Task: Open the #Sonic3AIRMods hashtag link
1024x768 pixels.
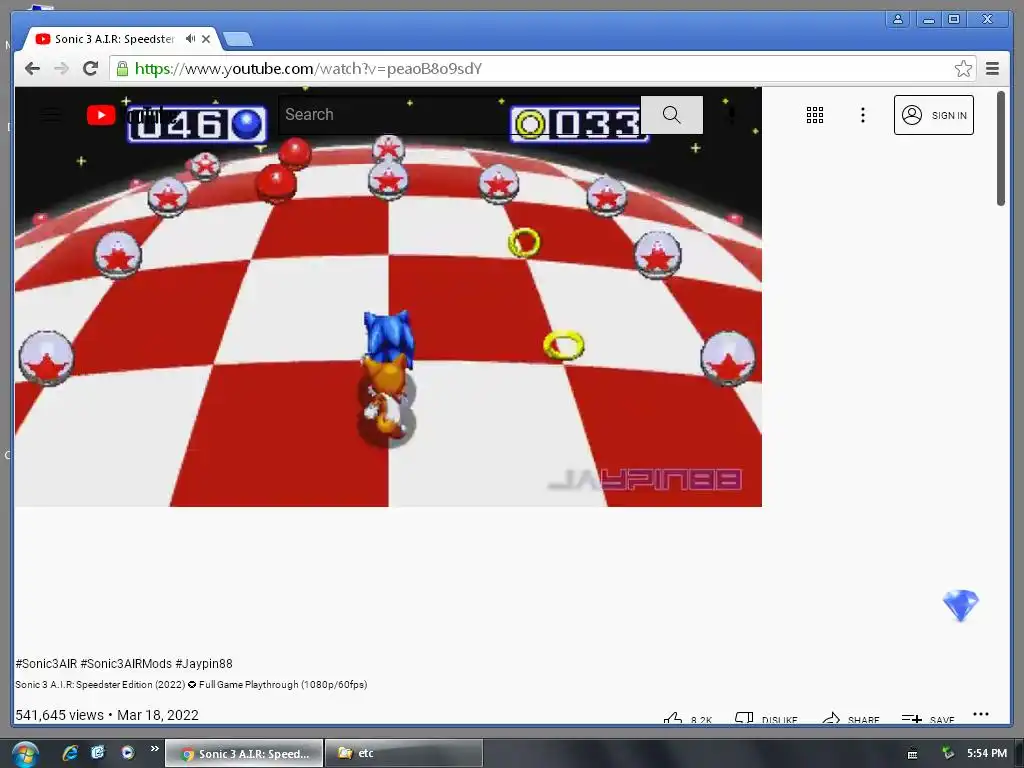Action: click(126, 664)
